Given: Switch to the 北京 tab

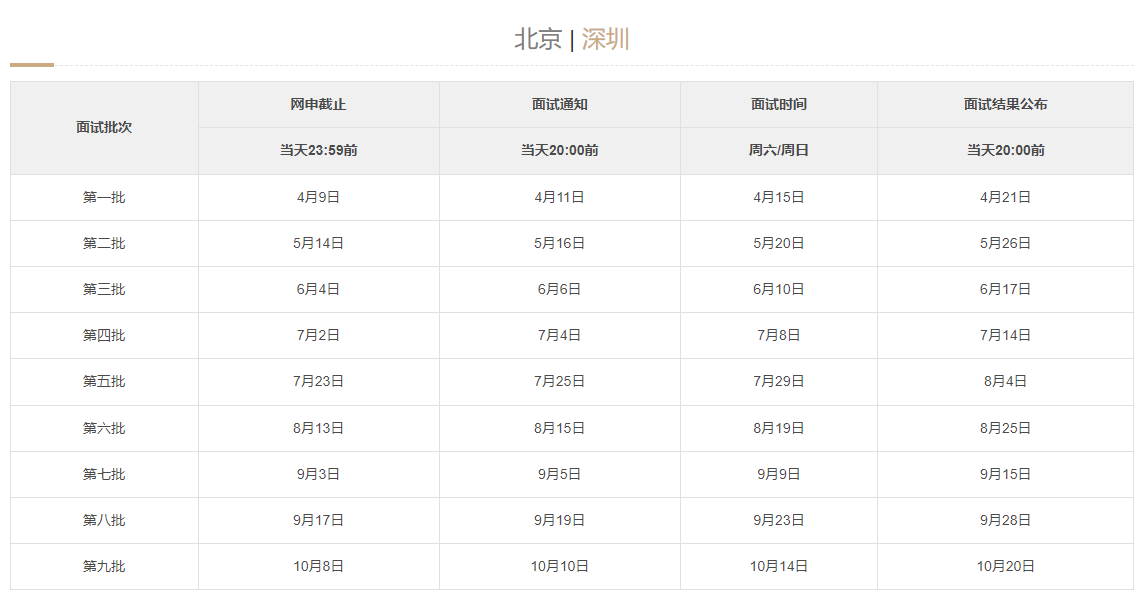Looking at the screenshot, I should pyautogui.click(x=538, y=39).
